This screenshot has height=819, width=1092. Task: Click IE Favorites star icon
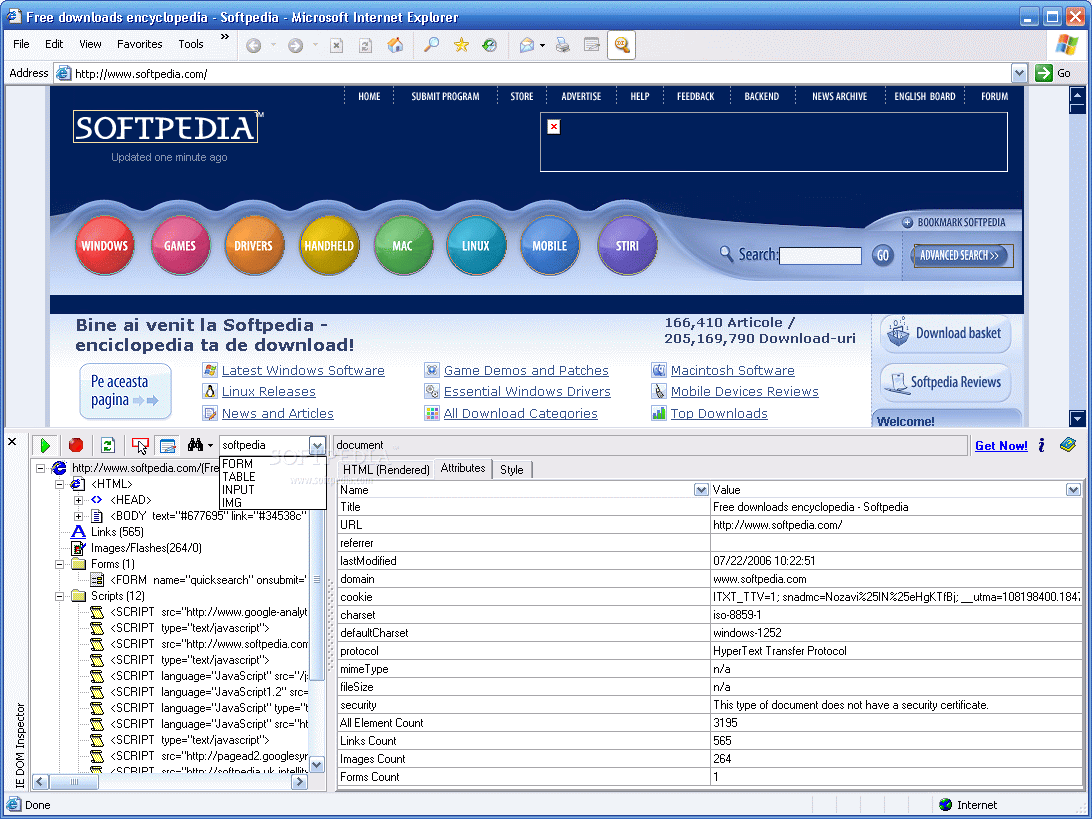461,45
